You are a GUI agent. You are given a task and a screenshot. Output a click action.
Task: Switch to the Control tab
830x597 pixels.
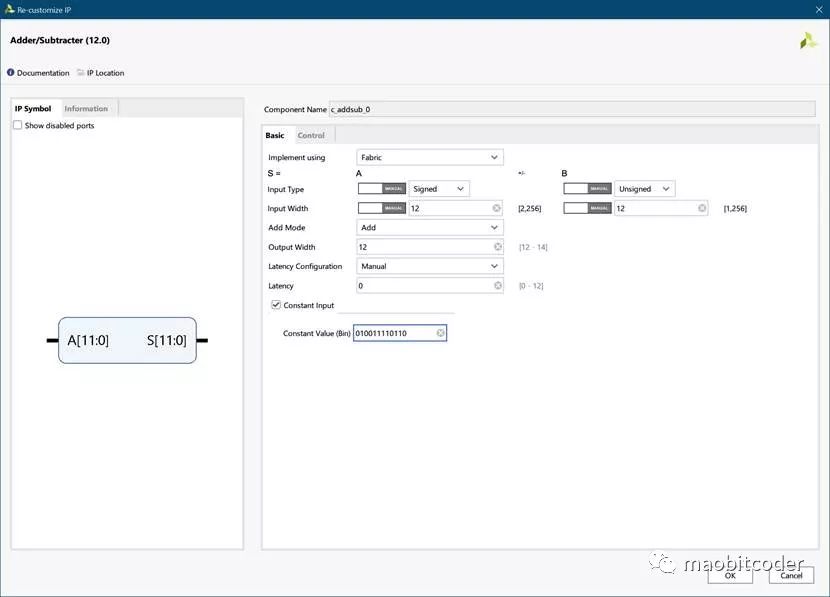click(x=311, y=135)
